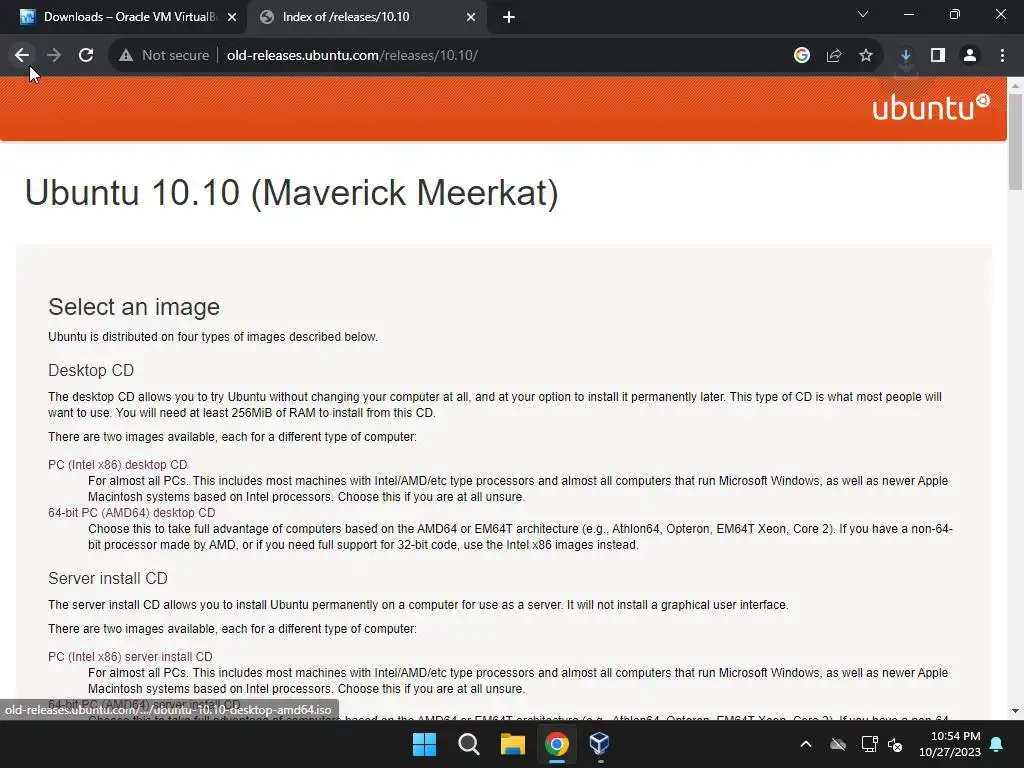Open PC (Intel x86) server install CD link

[x=130, y=656]
